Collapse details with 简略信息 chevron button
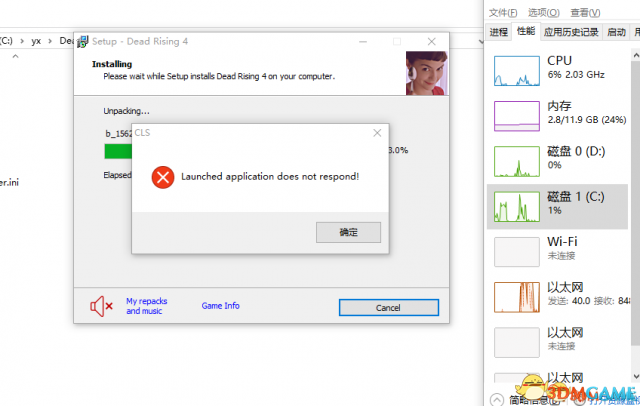The width and height of the screenshot is (640, 406). coord(497,399)
